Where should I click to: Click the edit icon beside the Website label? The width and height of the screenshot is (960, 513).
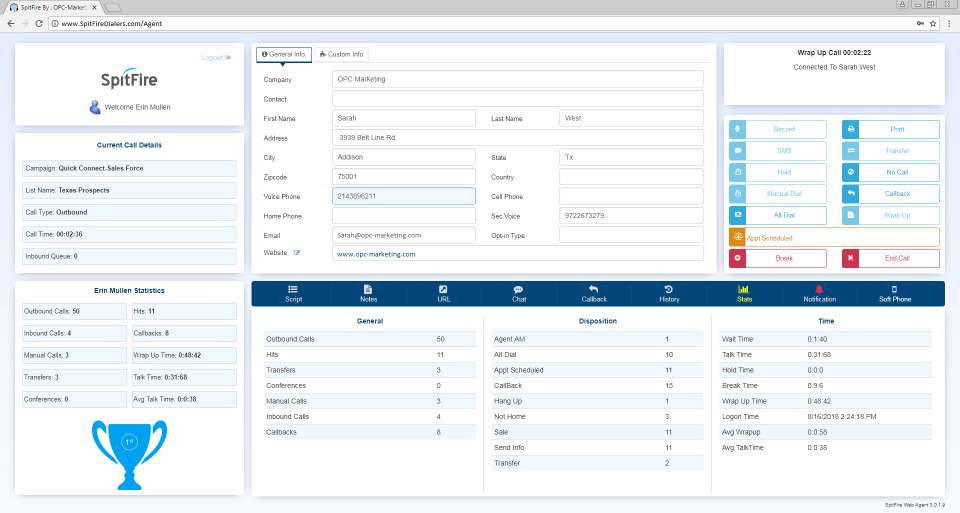point(297,253)
